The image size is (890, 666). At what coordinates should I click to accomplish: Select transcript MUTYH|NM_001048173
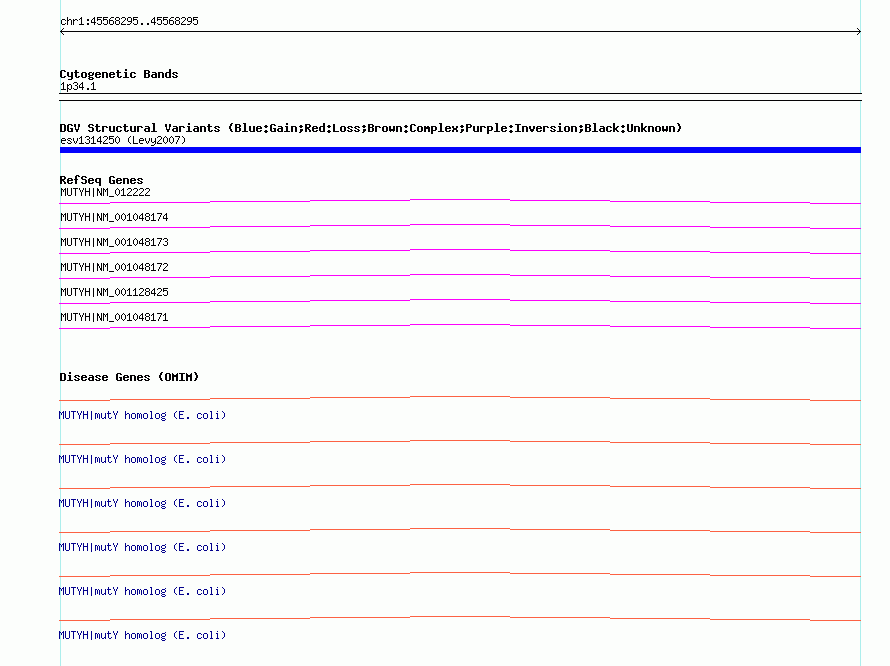[114, 242]
